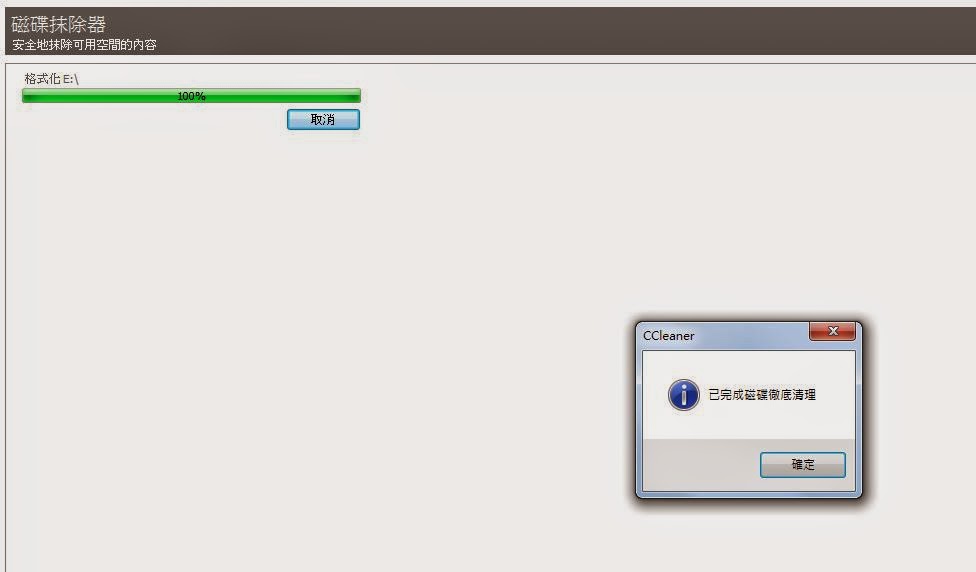Click the green format progress bar
The height and width of the screenshot is (572, 976).
pyautogui.click(x=191, y=96)
